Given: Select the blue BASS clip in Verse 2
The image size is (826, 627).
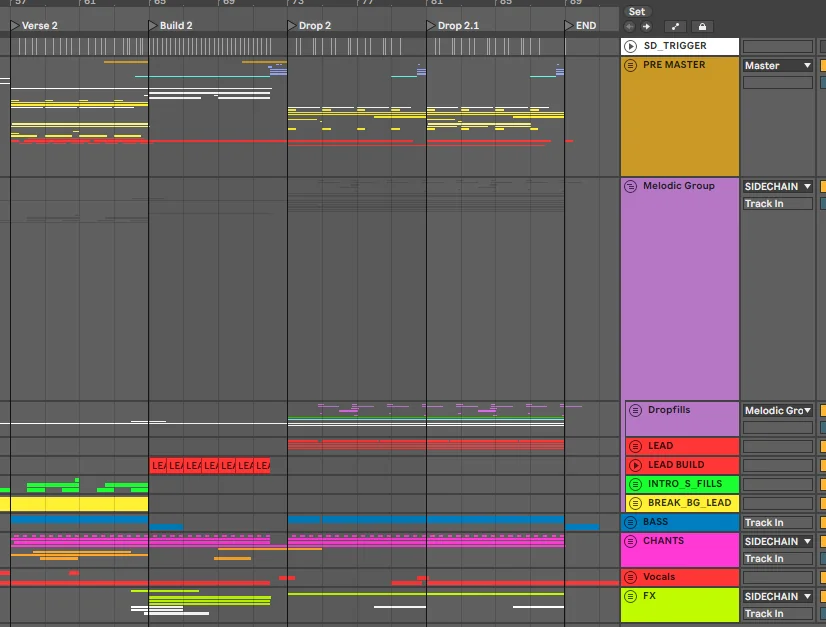Looking at the screenshot, I should [80, 520].
